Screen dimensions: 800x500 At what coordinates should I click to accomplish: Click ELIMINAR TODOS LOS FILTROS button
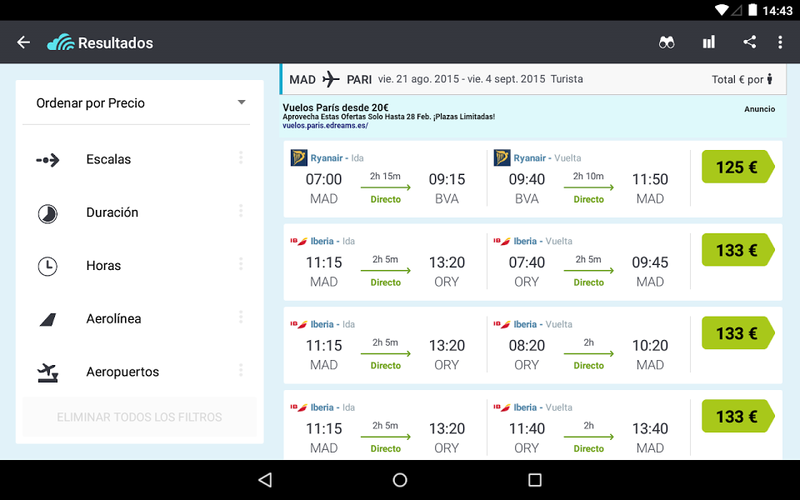139,417
